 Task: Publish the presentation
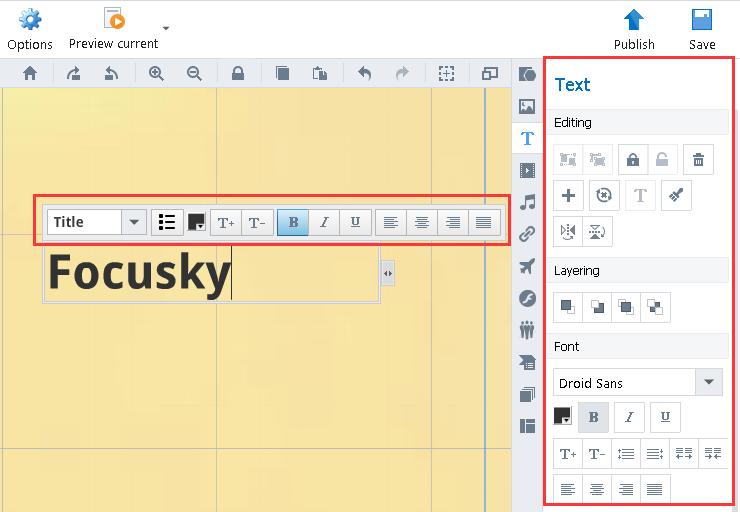[x=634, y=29]
